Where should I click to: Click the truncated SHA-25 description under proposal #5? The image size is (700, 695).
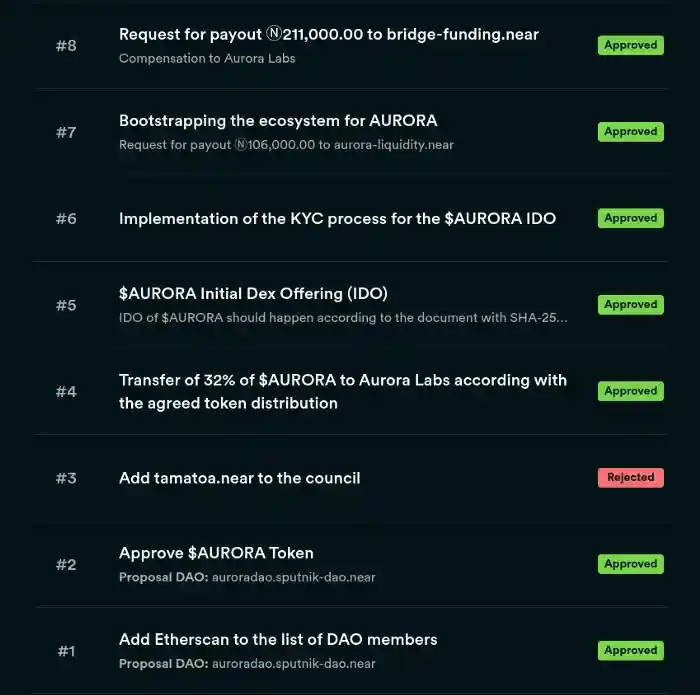coord(343,318)
